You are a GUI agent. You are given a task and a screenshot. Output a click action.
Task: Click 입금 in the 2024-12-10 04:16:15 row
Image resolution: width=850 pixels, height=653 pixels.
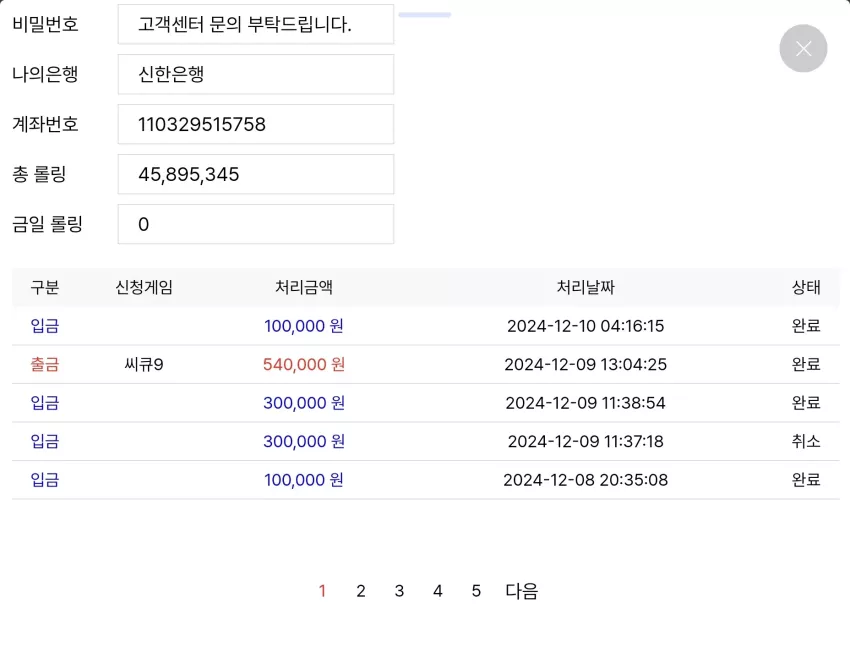click(x=45, y=326)
